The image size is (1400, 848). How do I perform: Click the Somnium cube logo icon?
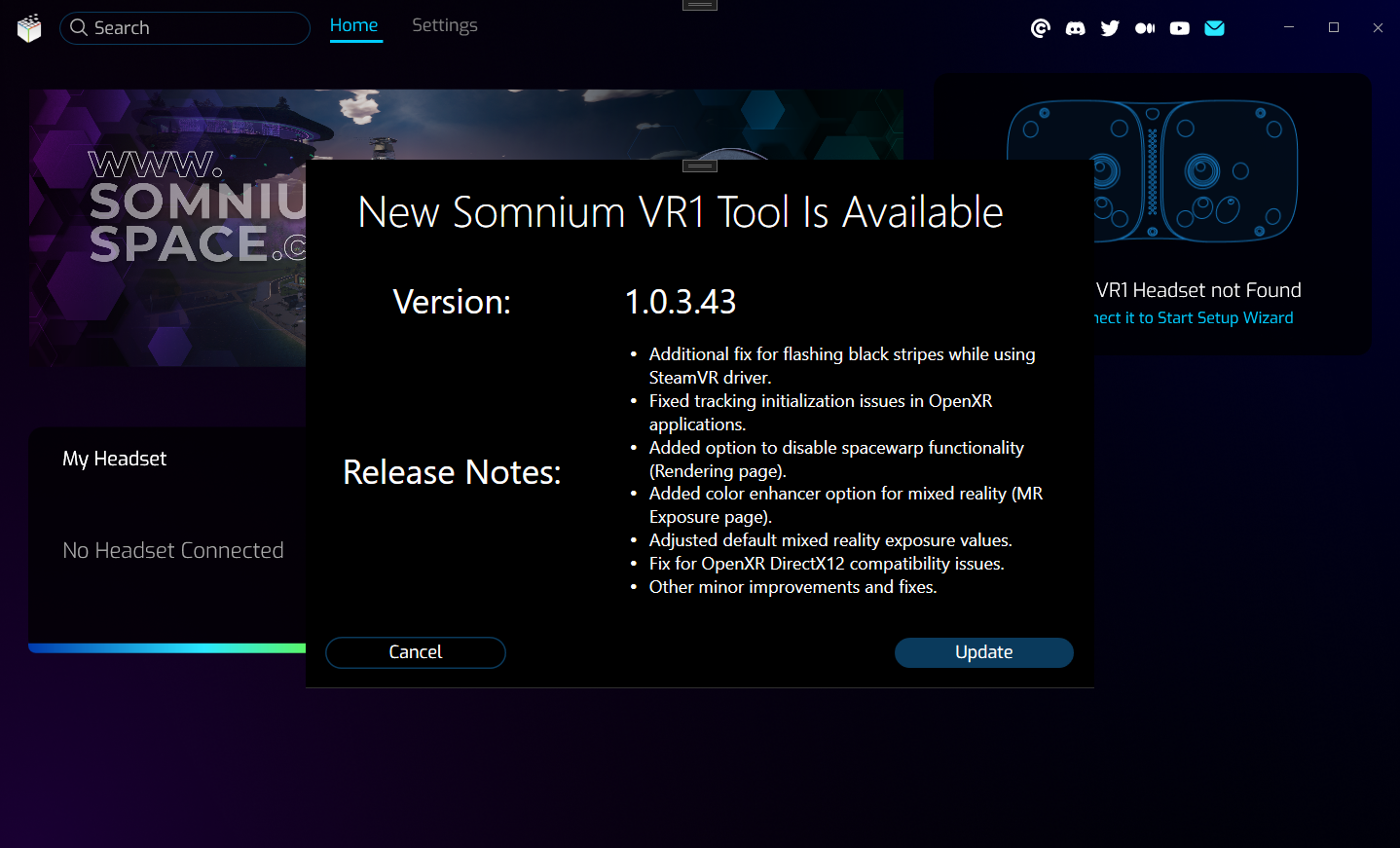coord(29,28)
